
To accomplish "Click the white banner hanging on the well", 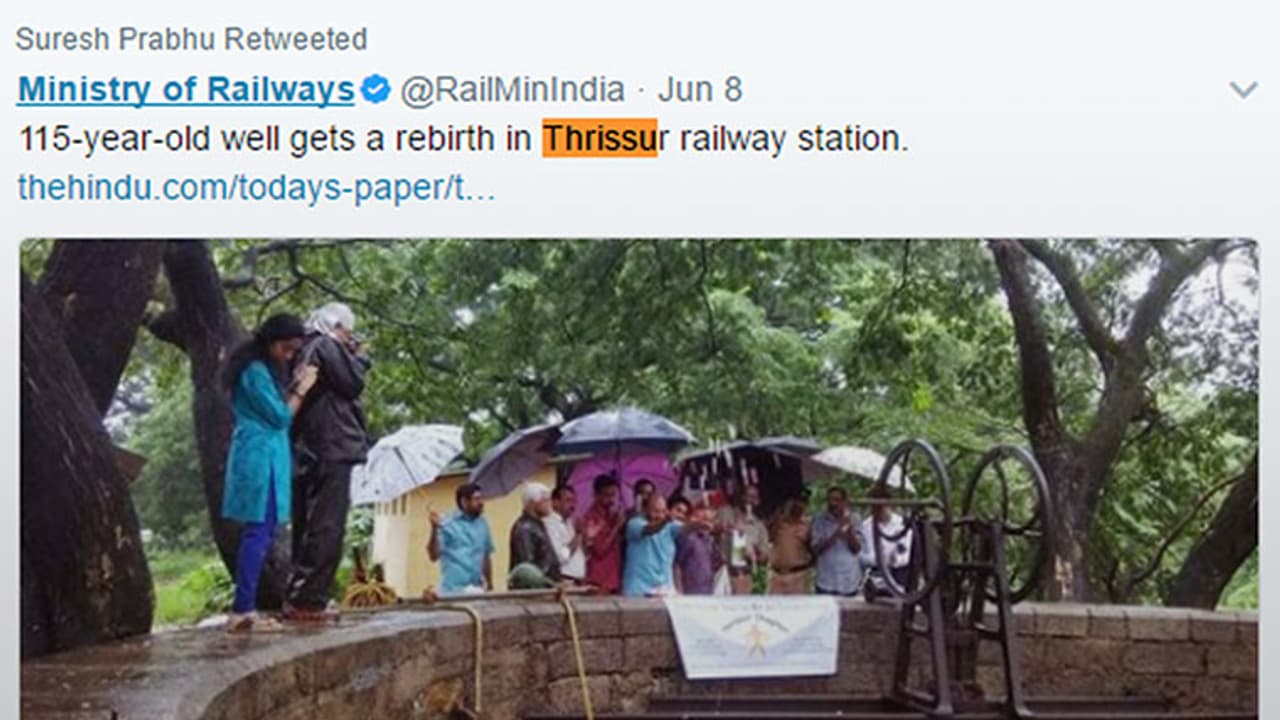I will [x=753, y=637].
